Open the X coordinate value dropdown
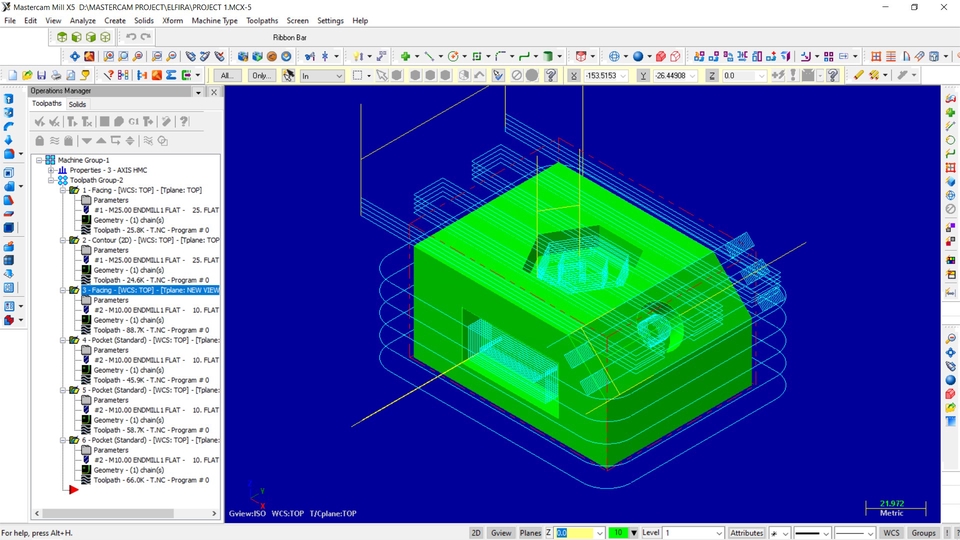The image size is (960, 540). point(624,76)
